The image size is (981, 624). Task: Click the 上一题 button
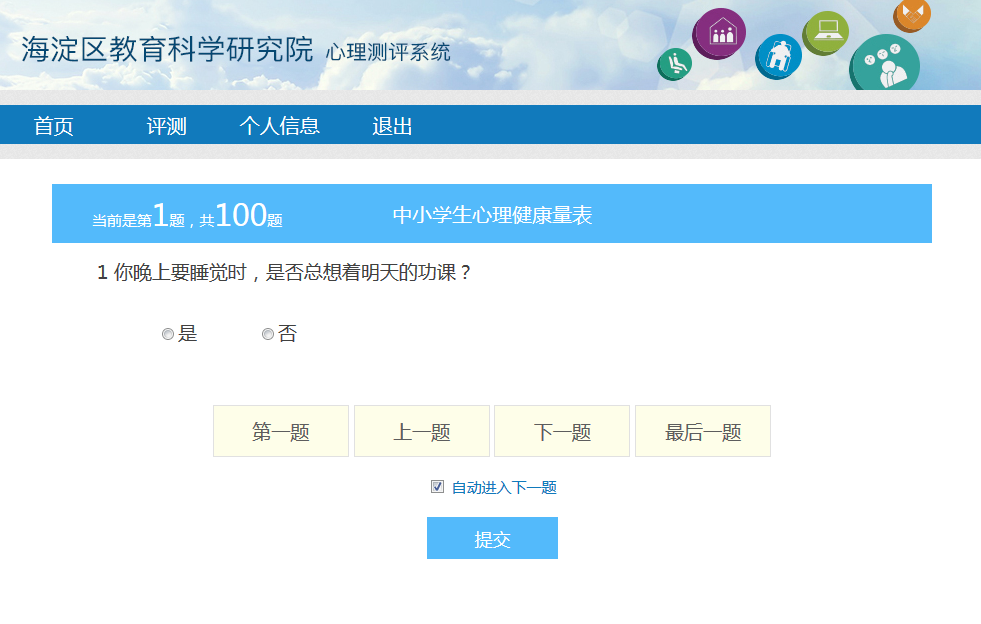tap(422, 431)
